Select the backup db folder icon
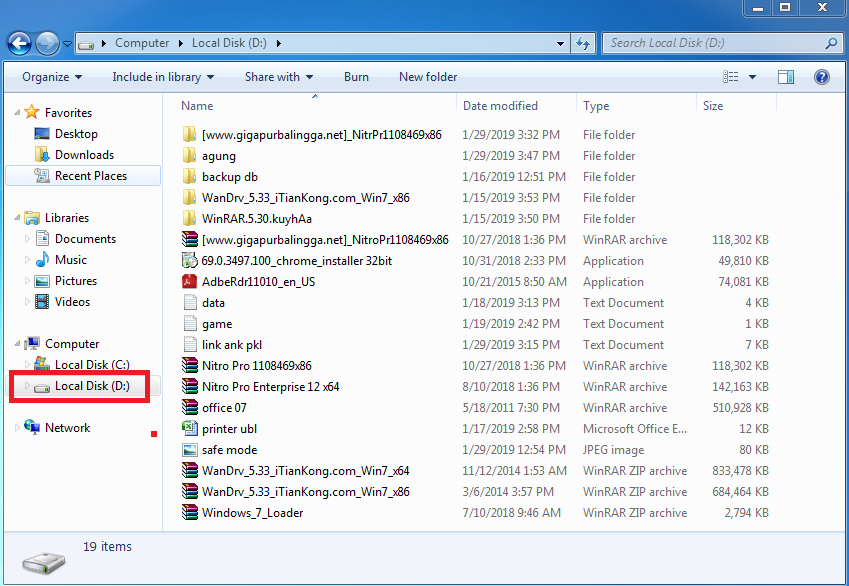 [x=190, y=177]
